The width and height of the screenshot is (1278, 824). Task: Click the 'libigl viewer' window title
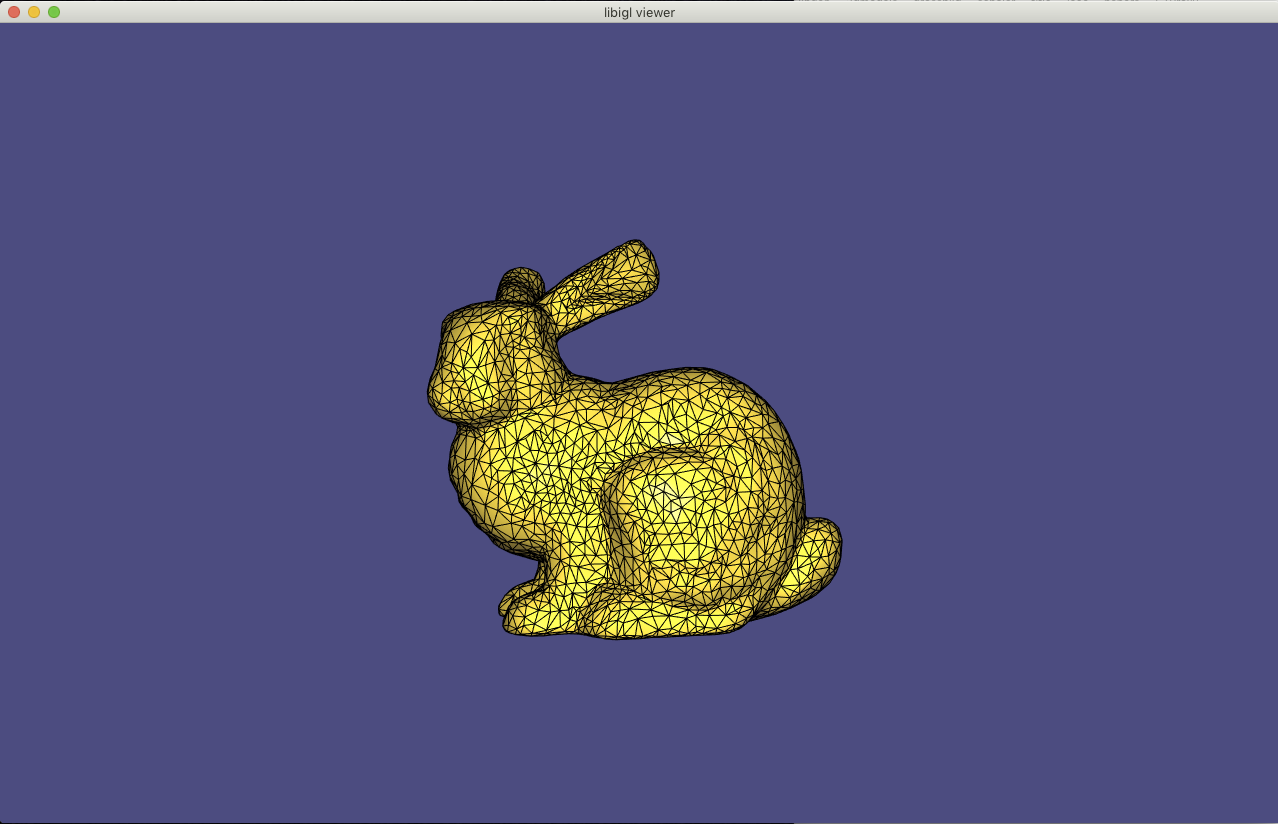click(x=639, y=12)
